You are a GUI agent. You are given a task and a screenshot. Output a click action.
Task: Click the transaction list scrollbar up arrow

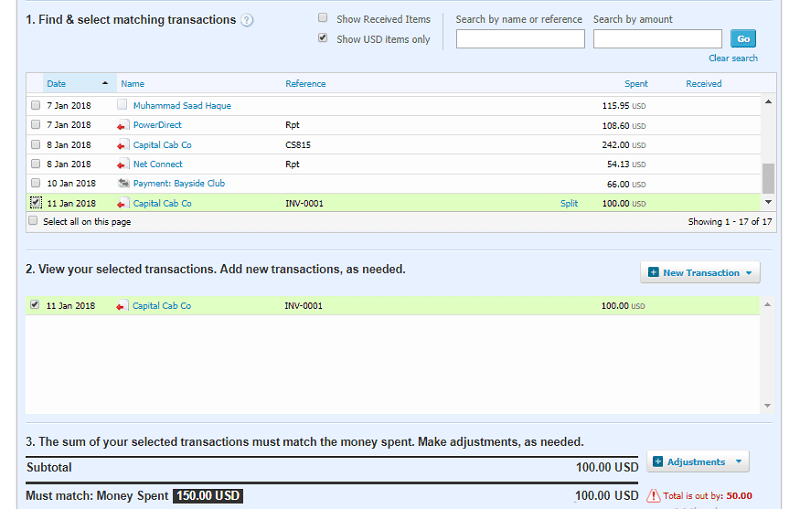pyautogui.click(x=768, y=101)
